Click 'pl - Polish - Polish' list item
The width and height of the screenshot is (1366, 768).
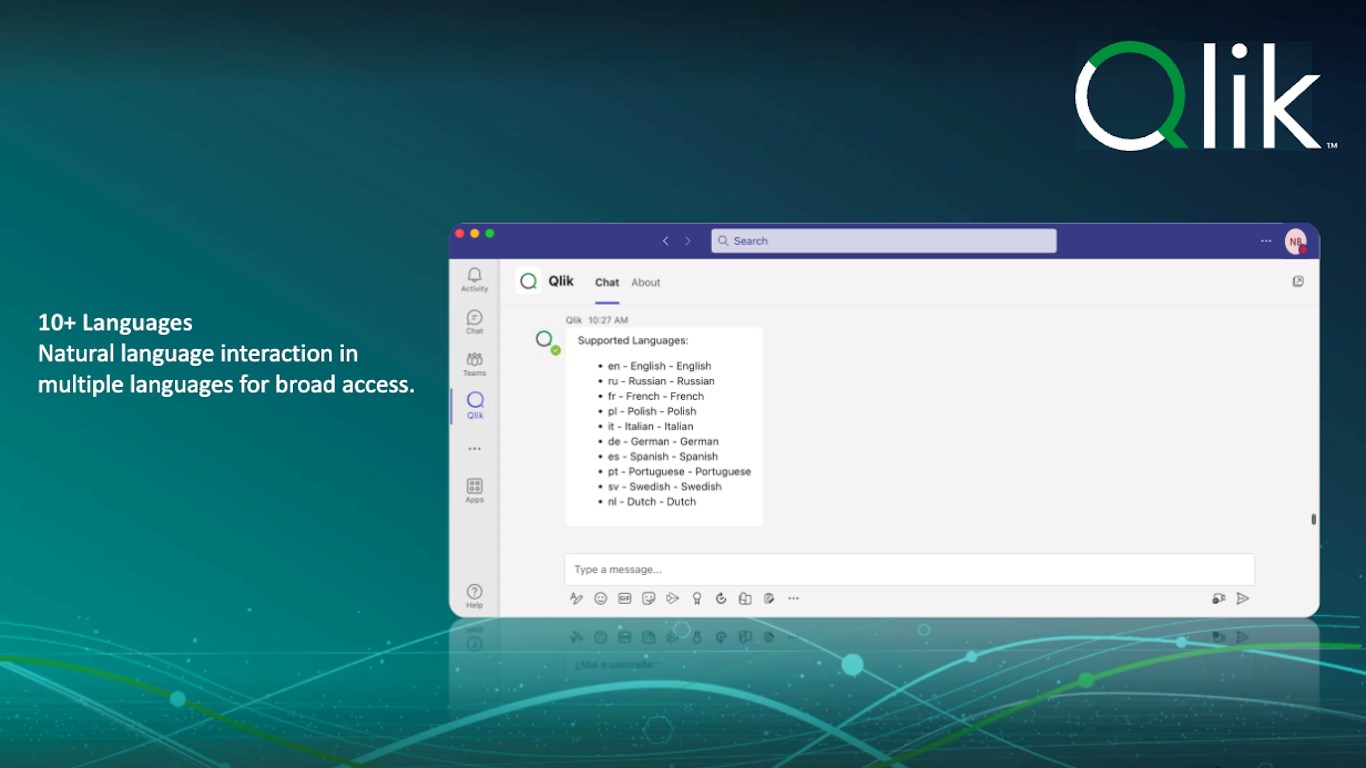[x=652, y=411]
